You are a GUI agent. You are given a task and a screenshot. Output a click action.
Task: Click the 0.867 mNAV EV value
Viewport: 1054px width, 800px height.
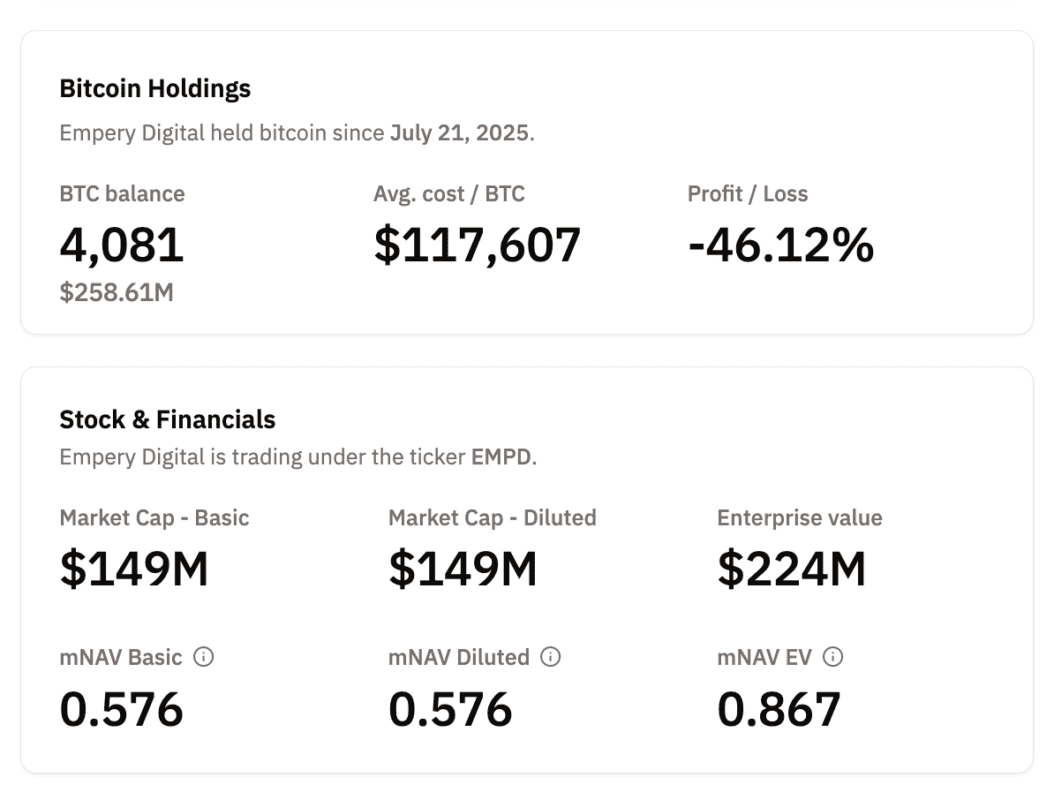[x=779, y=709]
